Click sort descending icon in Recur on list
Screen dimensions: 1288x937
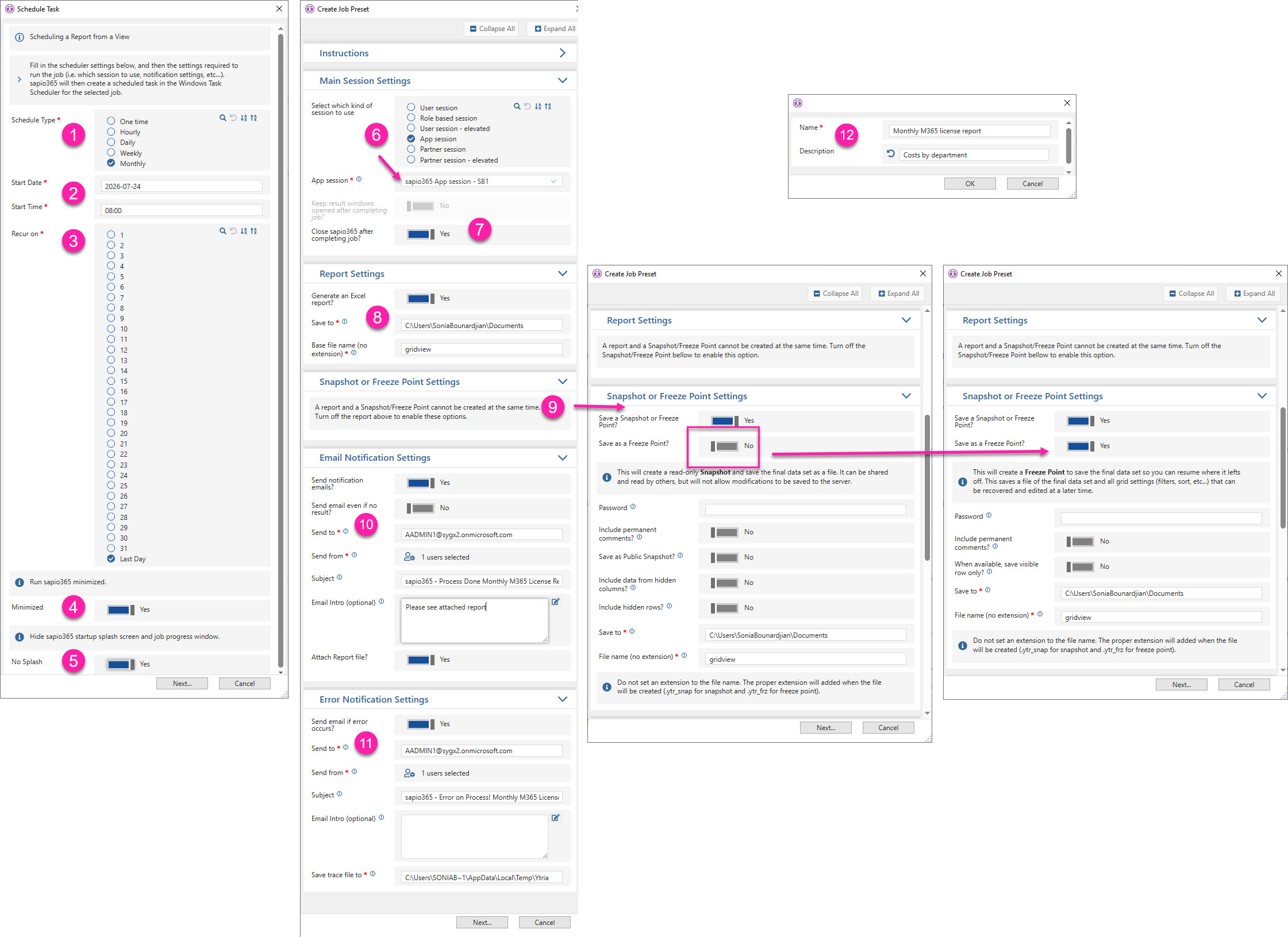(x=244, y=231)
